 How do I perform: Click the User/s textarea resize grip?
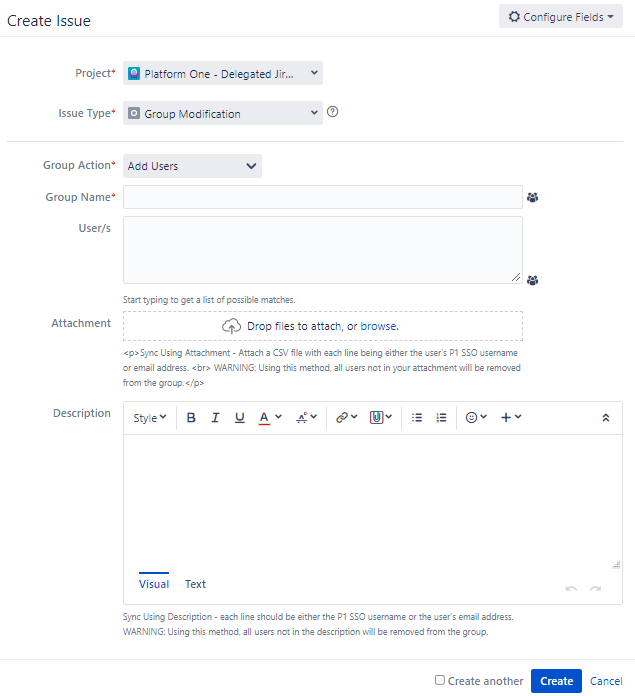516,277
